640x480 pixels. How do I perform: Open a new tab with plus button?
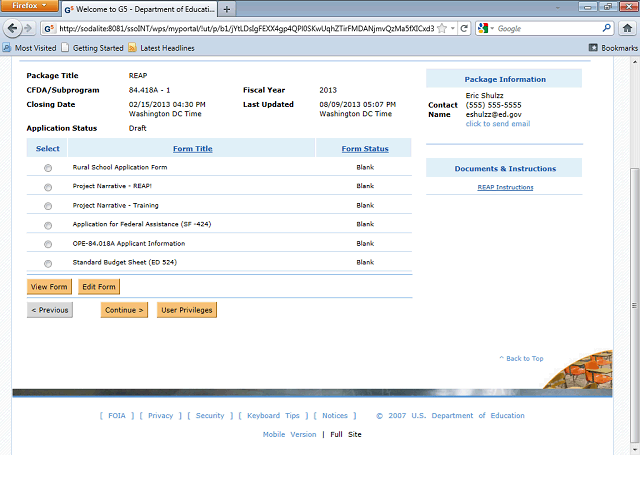(x=227, y=9)
